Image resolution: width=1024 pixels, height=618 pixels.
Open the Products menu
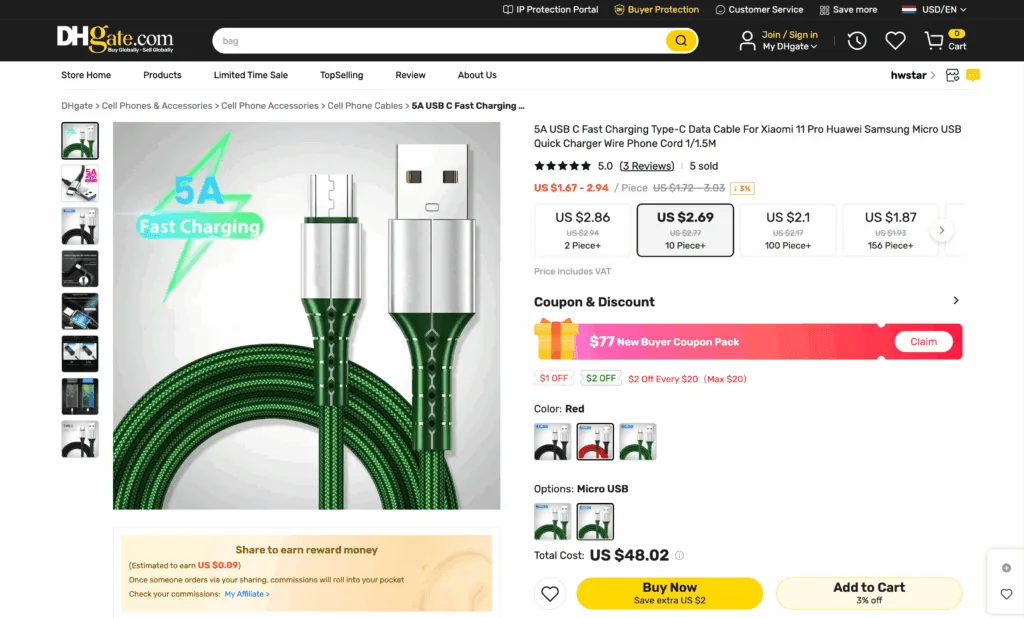coord(162,74)
